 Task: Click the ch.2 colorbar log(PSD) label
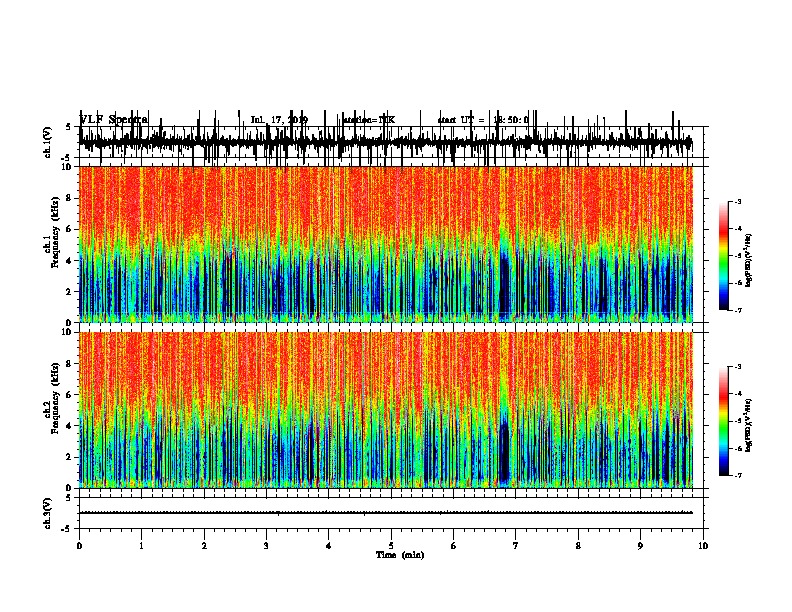coord(749,425)
